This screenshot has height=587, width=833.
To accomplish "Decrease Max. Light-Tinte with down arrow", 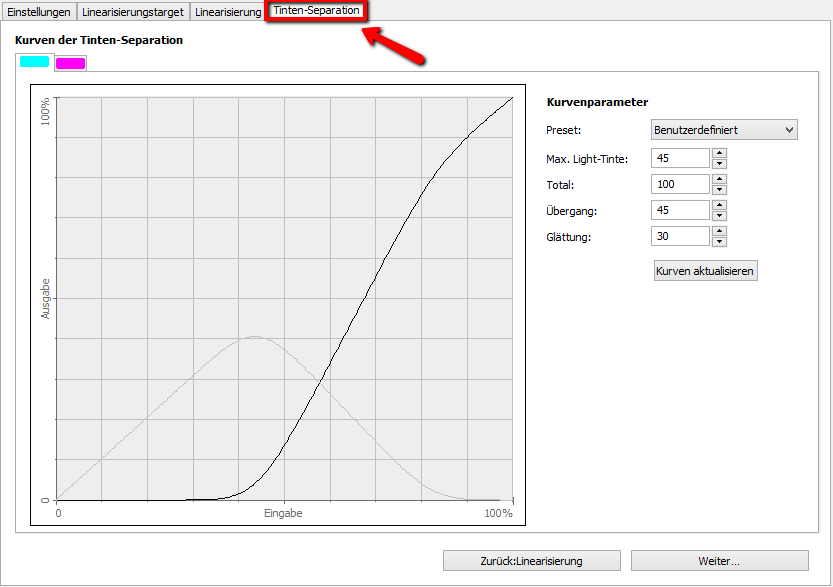I will [719, 163].
